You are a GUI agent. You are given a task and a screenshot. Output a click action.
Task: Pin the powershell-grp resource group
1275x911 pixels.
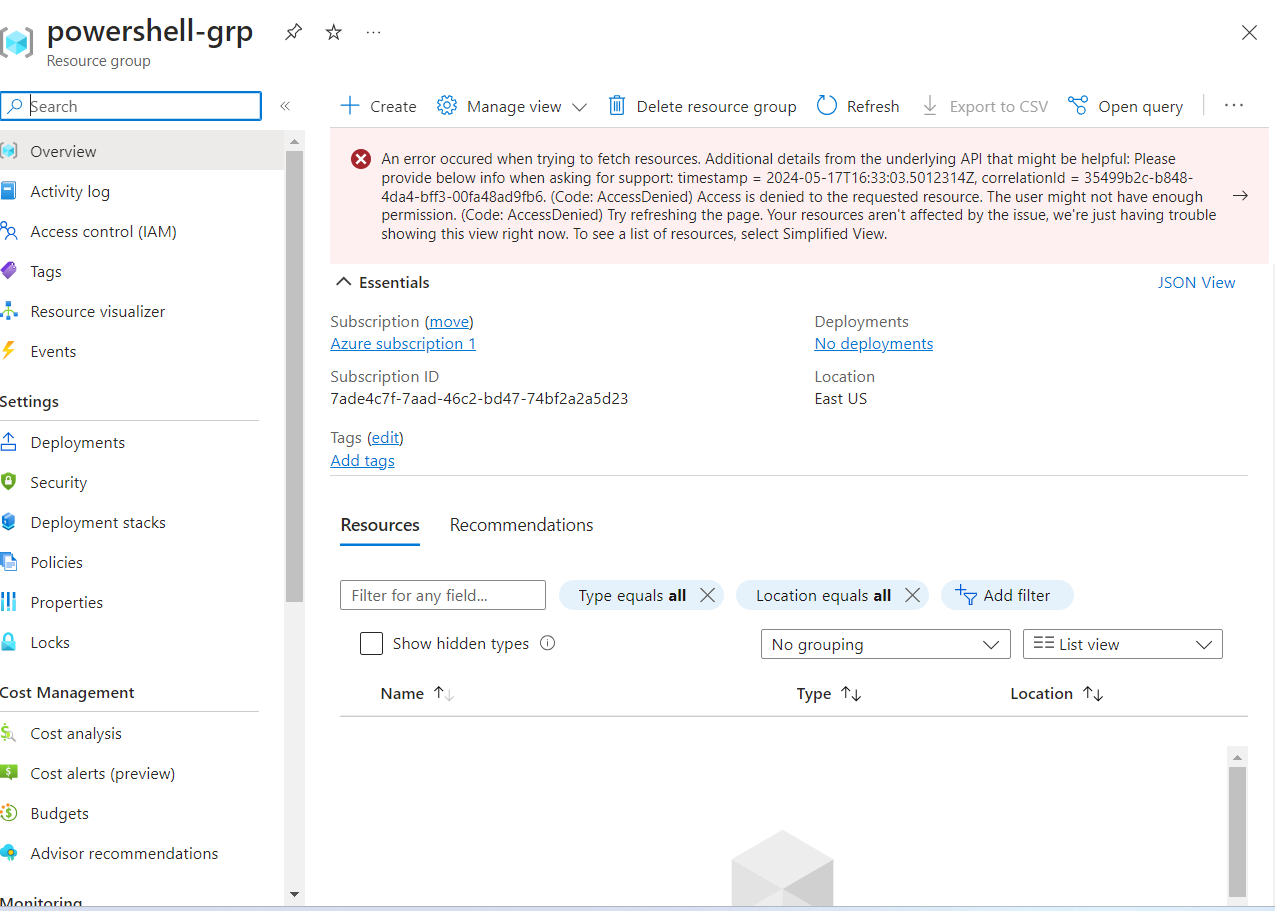(x=293, y=32)
